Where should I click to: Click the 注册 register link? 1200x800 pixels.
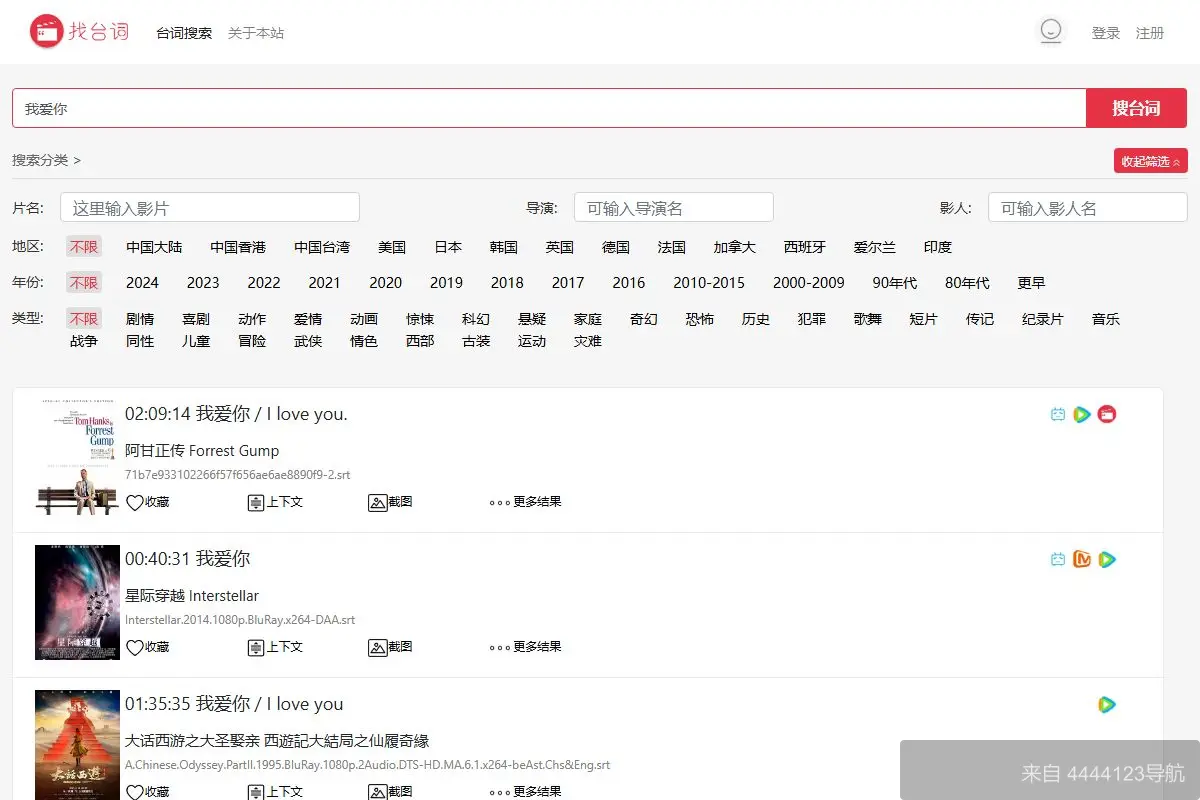tap(1150, 33)
